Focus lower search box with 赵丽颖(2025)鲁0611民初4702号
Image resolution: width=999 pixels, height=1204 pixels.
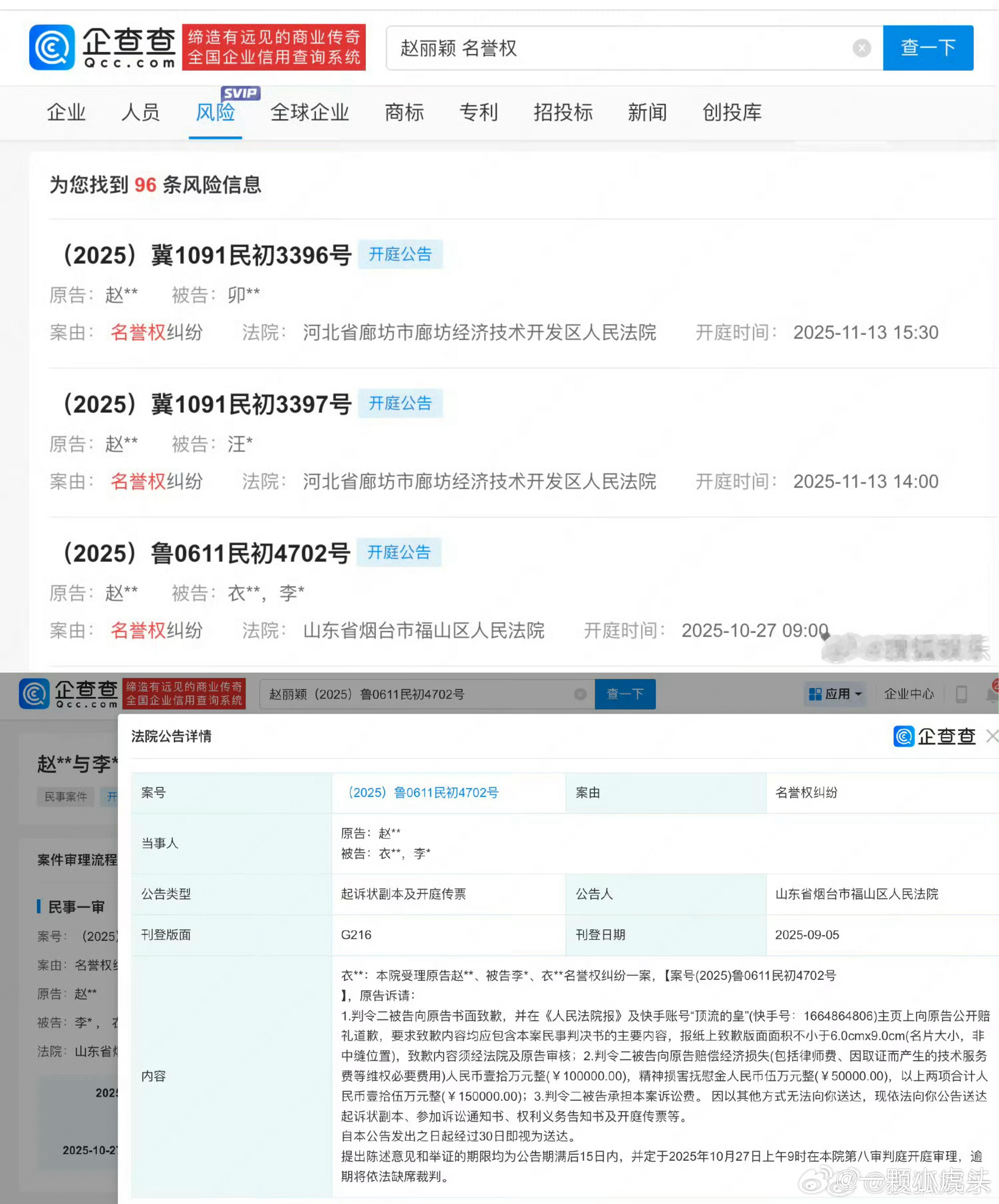[x=427, y=694]
